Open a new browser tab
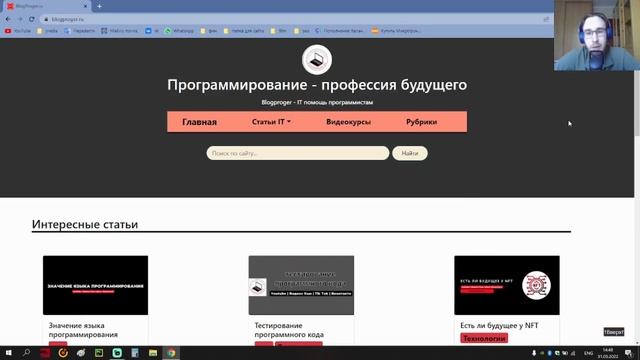The image size is (640, 360). pos(99,6)
